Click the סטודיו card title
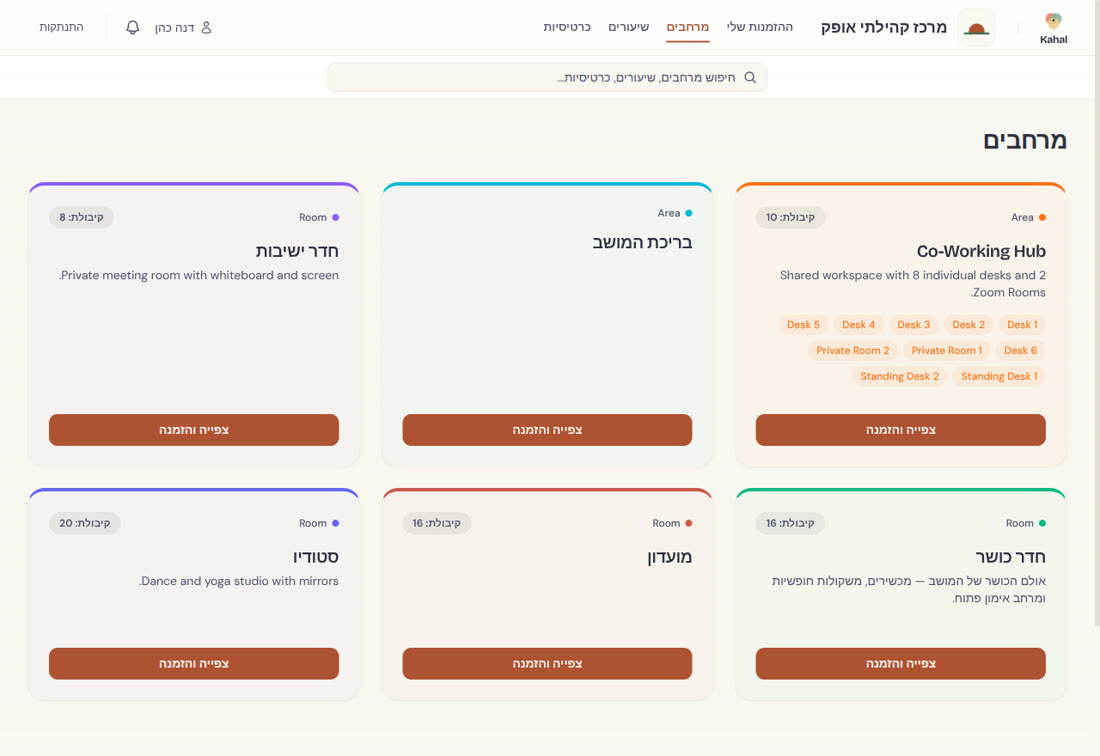 (x=316, y=557)
